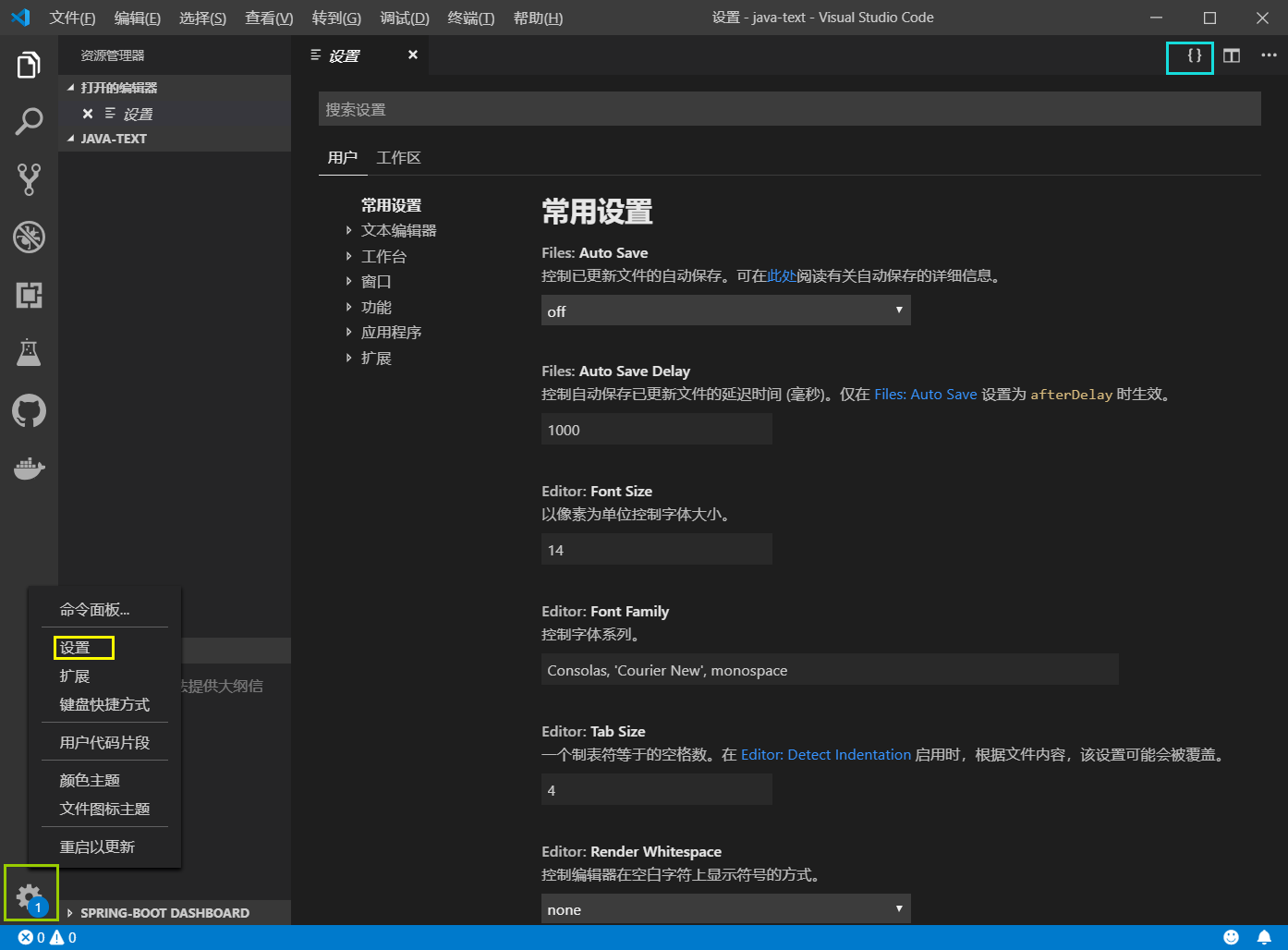The height and width of the screenshot is (950, 1288).
Task: Click the errors count in status bar
Action: click(x=31, y=937)
